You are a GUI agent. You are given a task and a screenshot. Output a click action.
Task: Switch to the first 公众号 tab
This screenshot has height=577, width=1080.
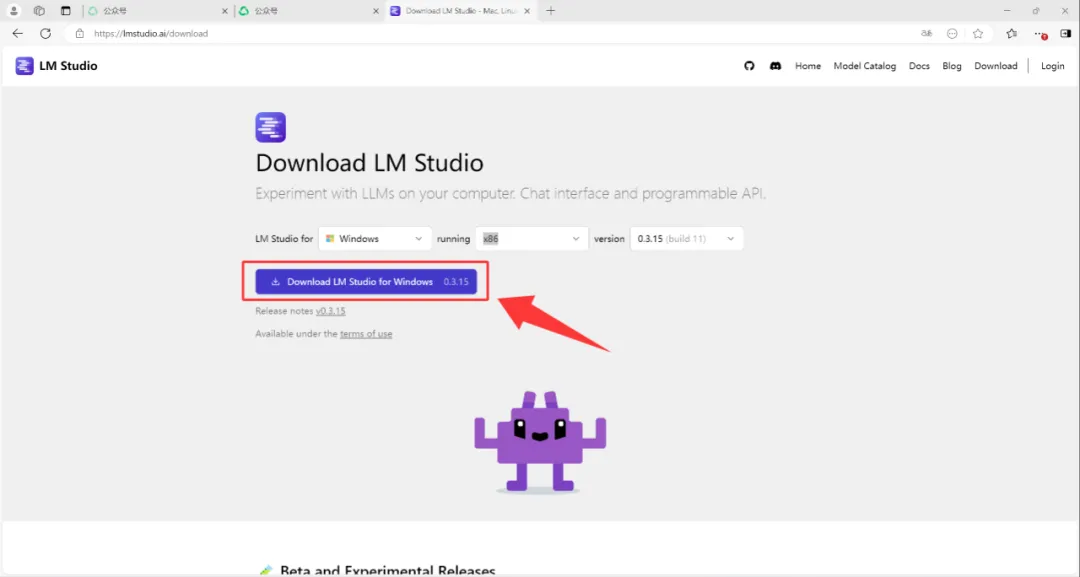[157, 11]
